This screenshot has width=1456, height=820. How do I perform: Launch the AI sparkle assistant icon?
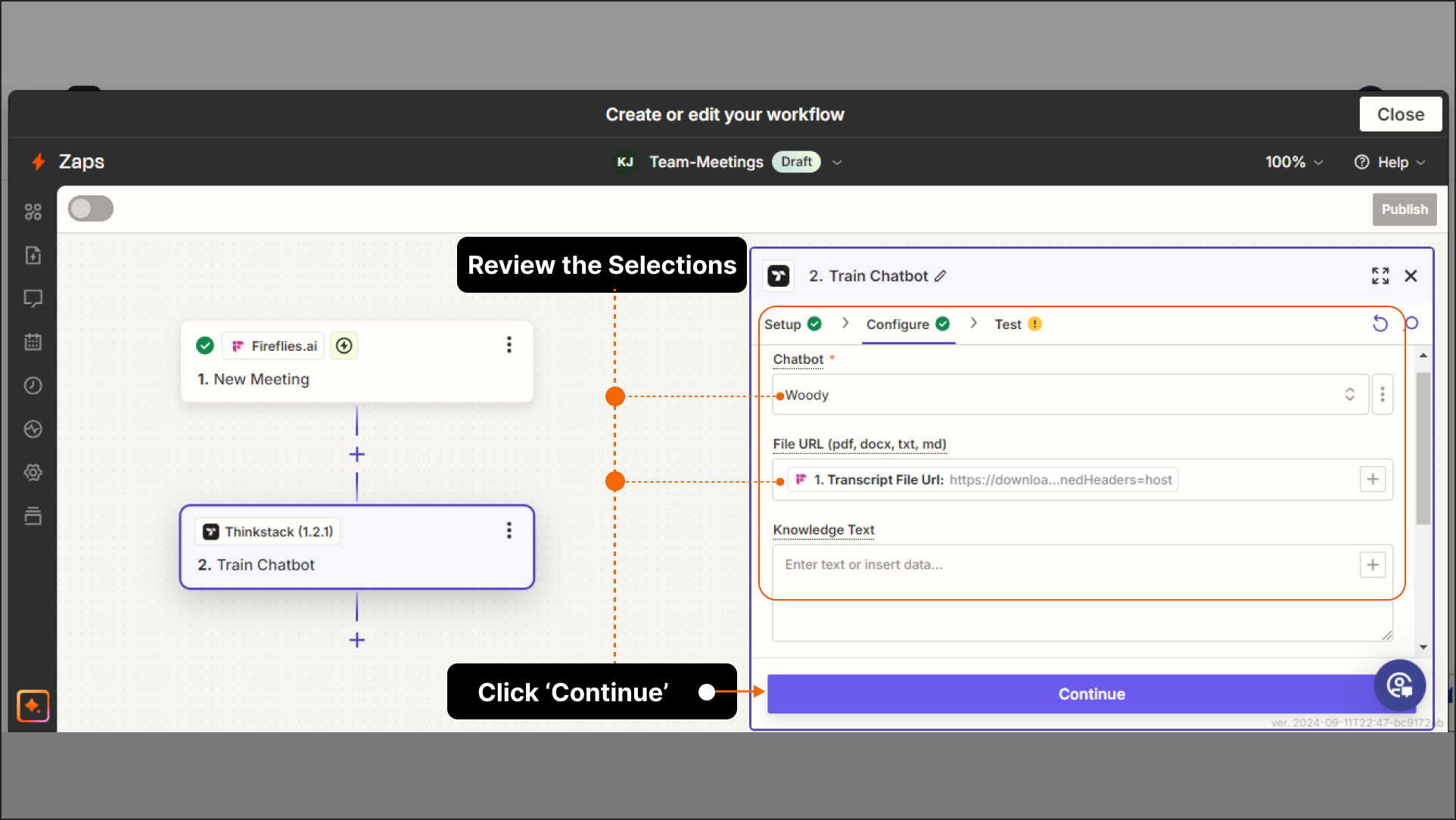pyautogui.click(x=33, y=706)
